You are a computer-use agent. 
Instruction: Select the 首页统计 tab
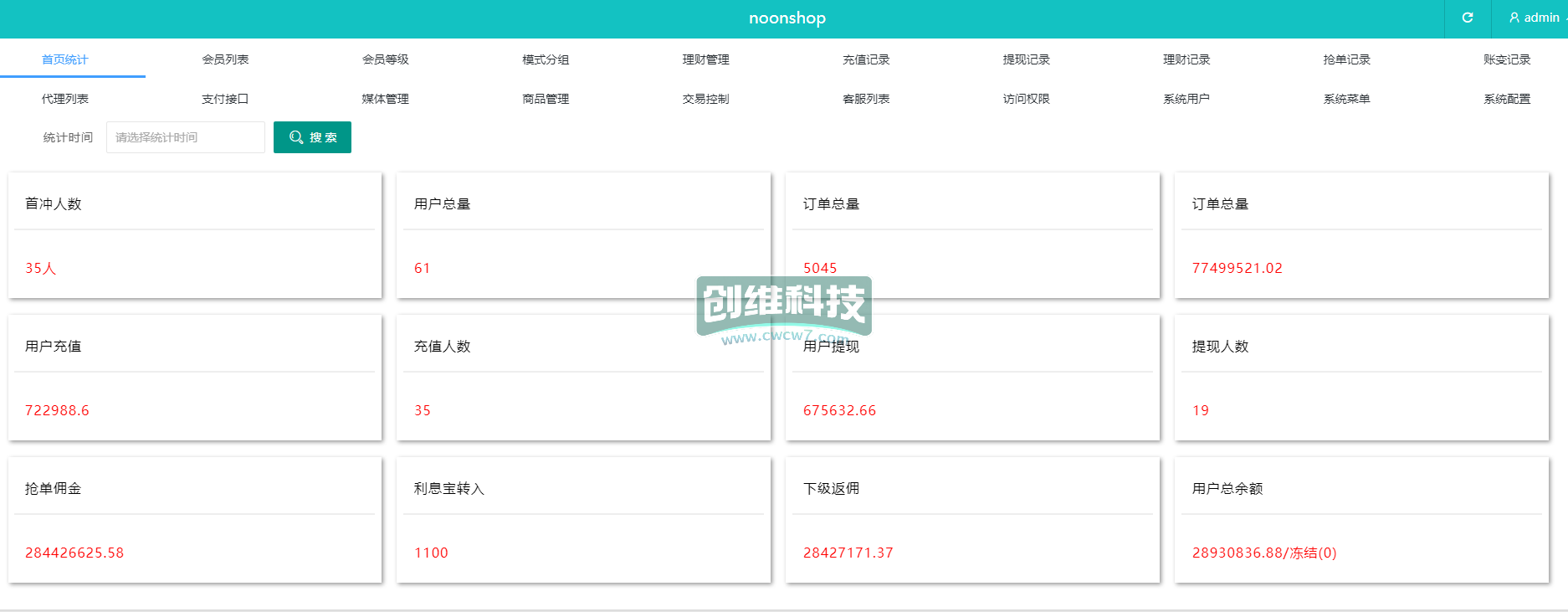pyautogui.click(x=65, y=59)
